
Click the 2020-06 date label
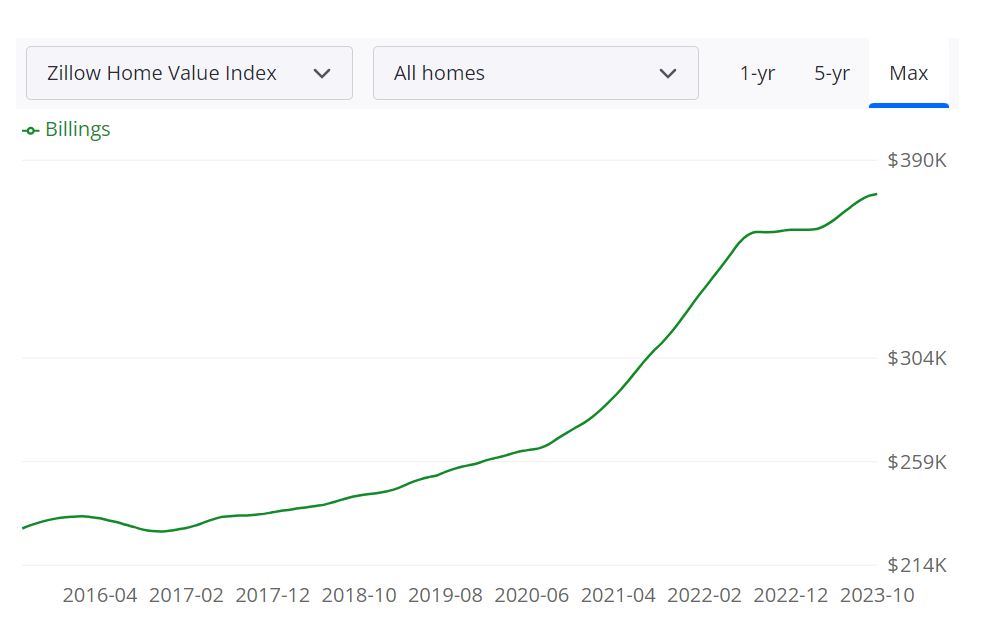[x=532, y=595]
